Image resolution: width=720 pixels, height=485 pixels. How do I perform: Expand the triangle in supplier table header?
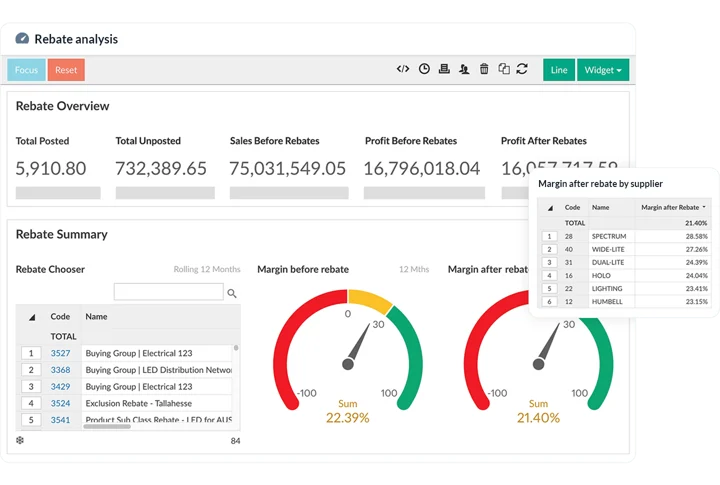[550, 208]
